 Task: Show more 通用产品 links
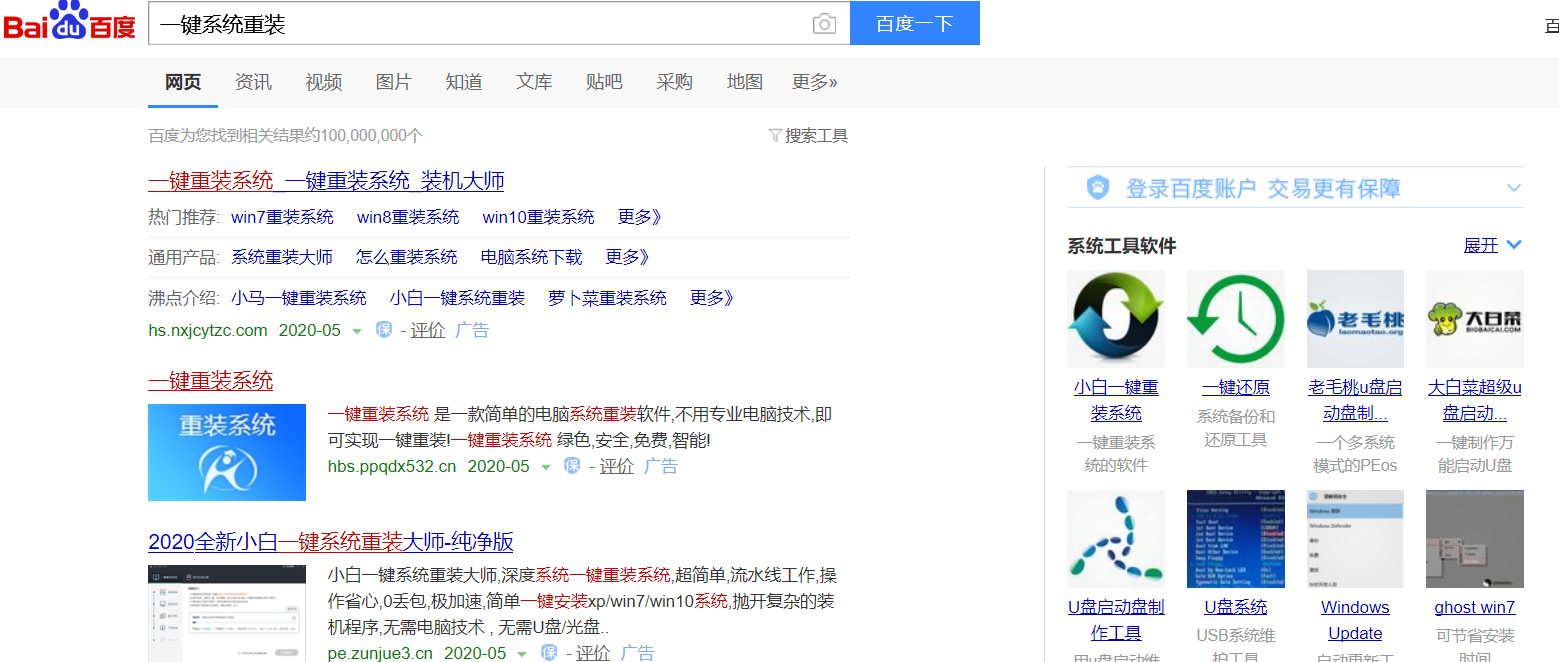(x=628, y=257)
